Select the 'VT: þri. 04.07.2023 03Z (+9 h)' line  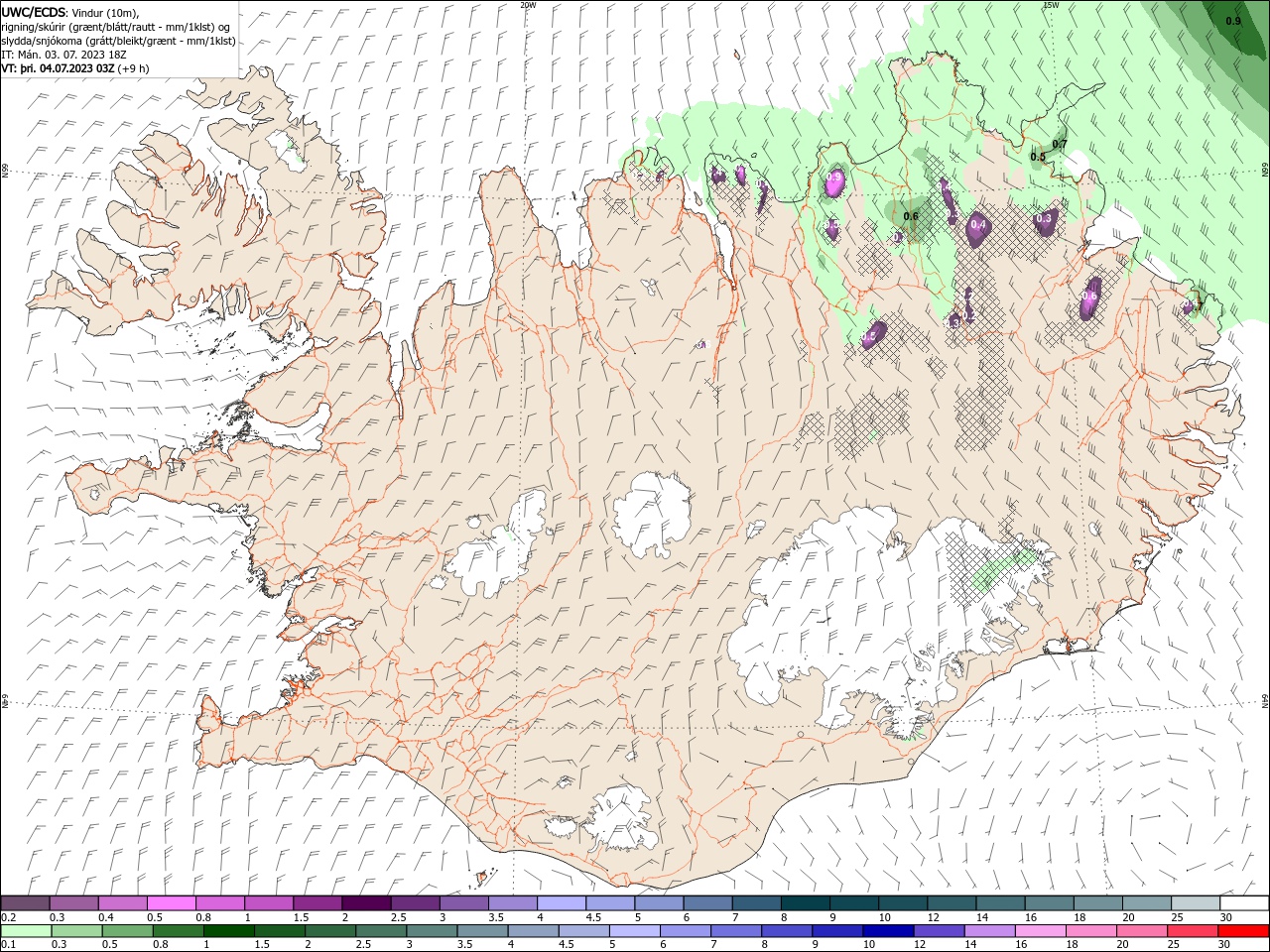[75, 68]
